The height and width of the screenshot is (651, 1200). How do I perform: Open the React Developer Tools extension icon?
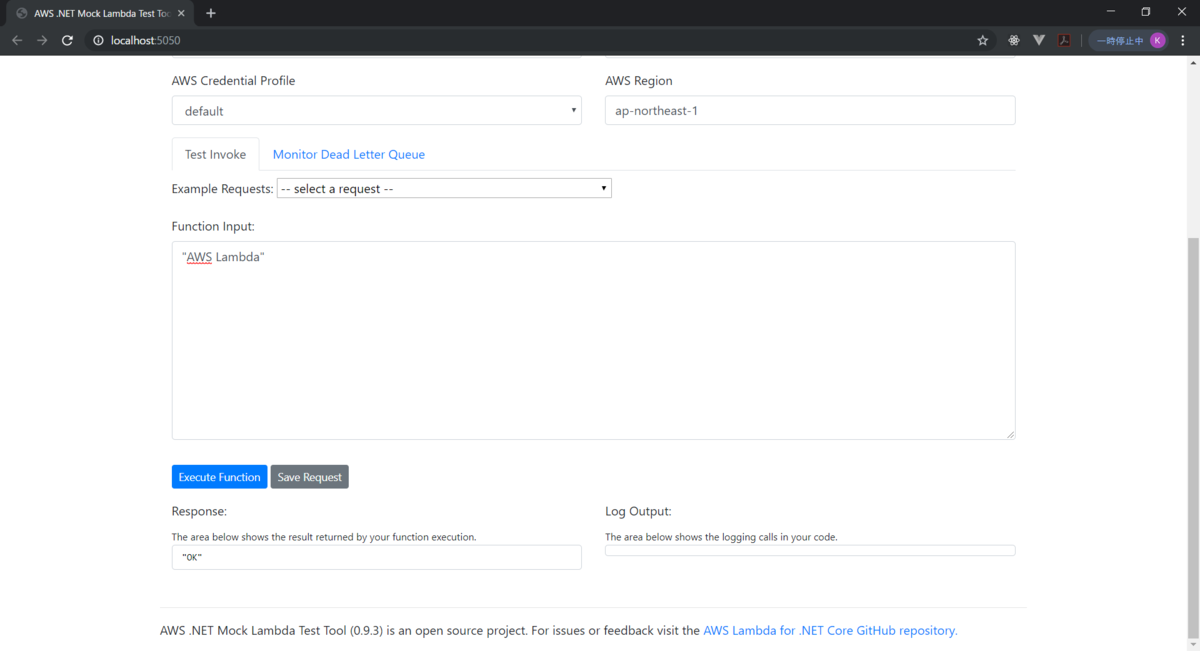tap(1014, 40)
